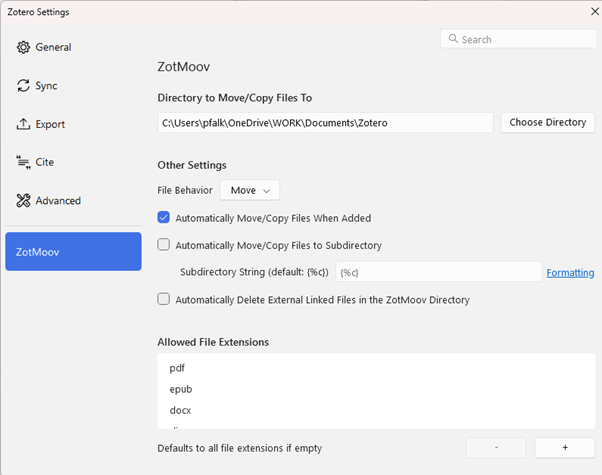
Task: Click the minus button to remove extension
Action: [x=496, y=448]
